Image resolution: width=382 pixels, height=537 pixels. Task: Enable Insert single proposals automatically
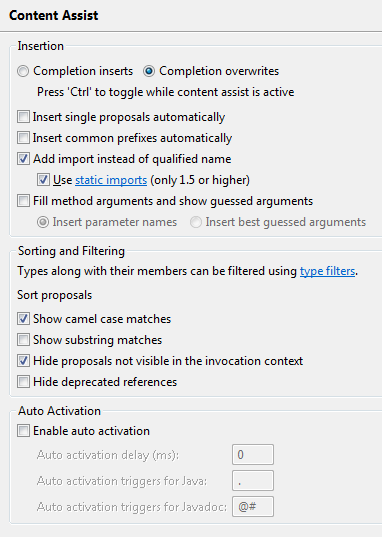point(23,117)
